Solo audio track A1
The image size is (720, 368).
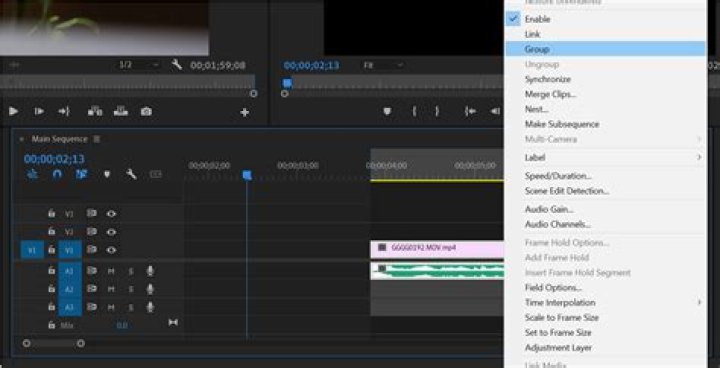tap(131, 272)
